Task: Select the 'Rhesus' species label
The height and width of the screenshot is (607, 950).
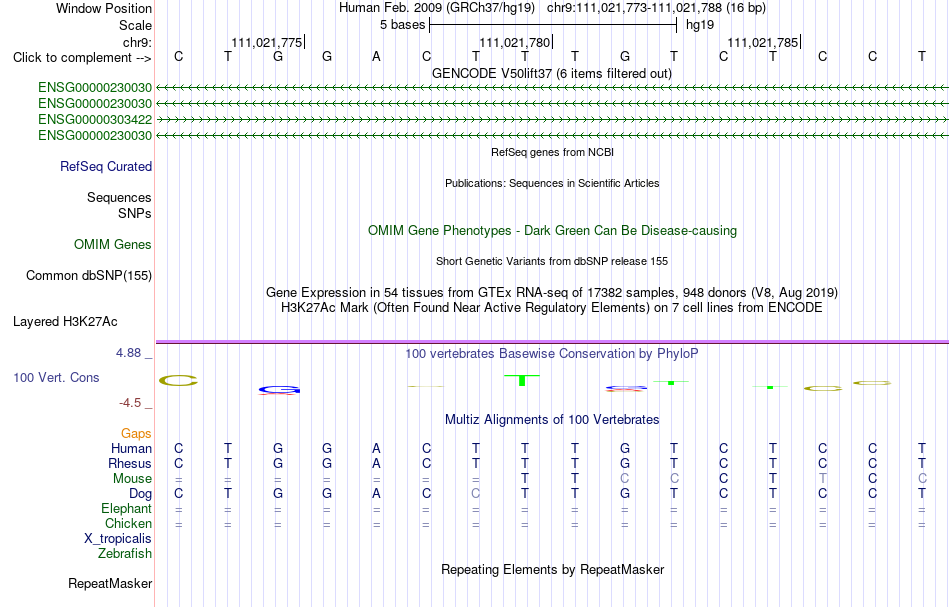Action: [130, 463]
